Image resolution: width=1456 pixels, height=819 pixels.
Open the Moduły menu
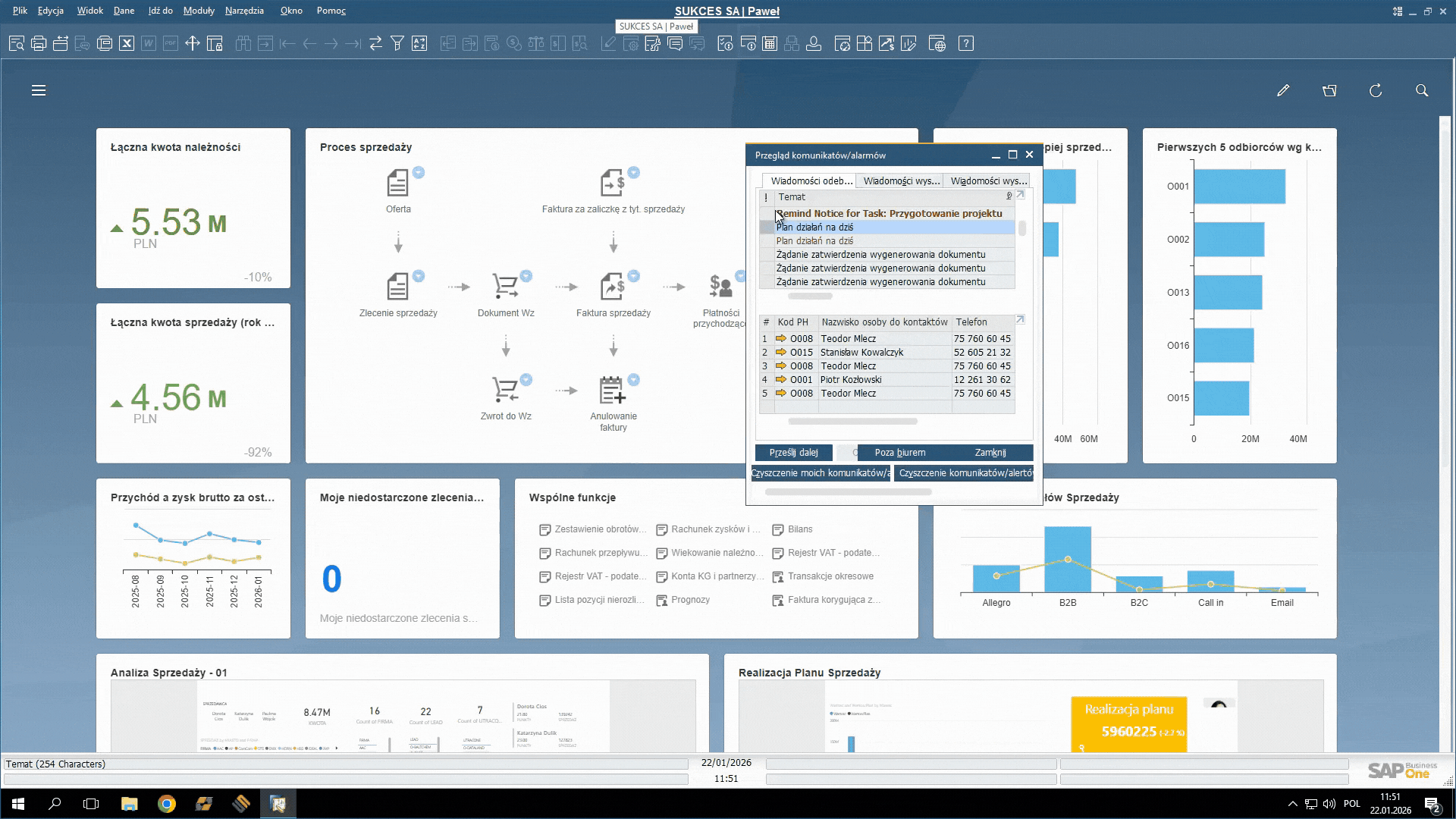[x=199, y=11]
